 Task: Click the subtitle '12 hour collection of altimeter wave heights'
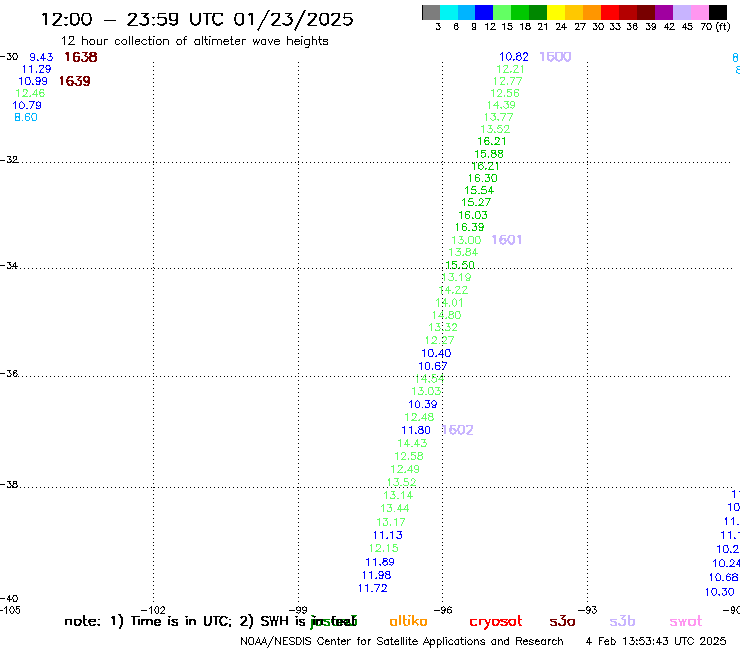(194, 42)
